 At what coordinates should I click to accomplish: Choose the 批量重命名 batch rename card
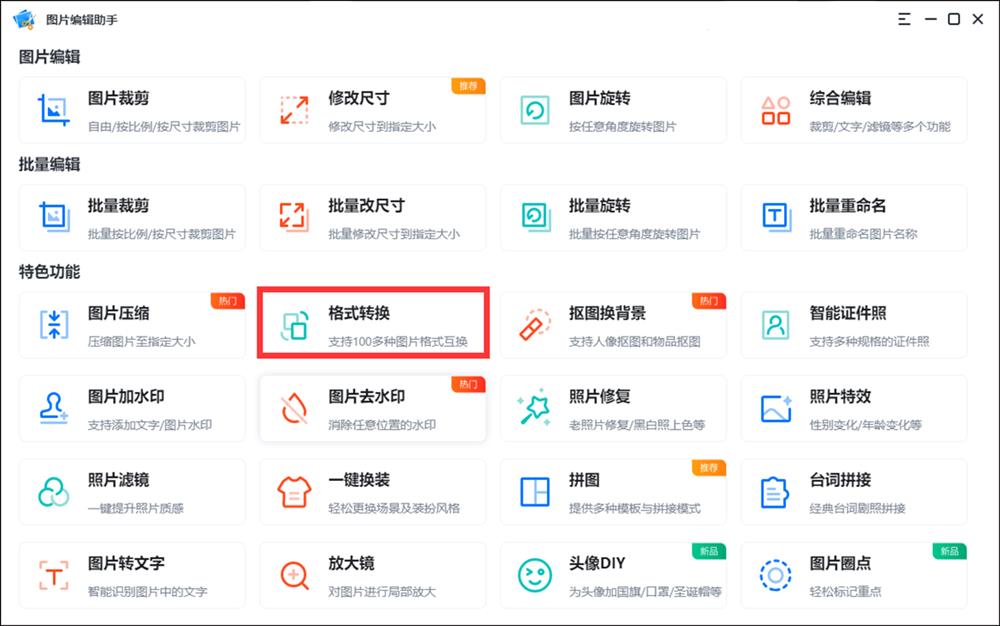(x=853, y=217)
